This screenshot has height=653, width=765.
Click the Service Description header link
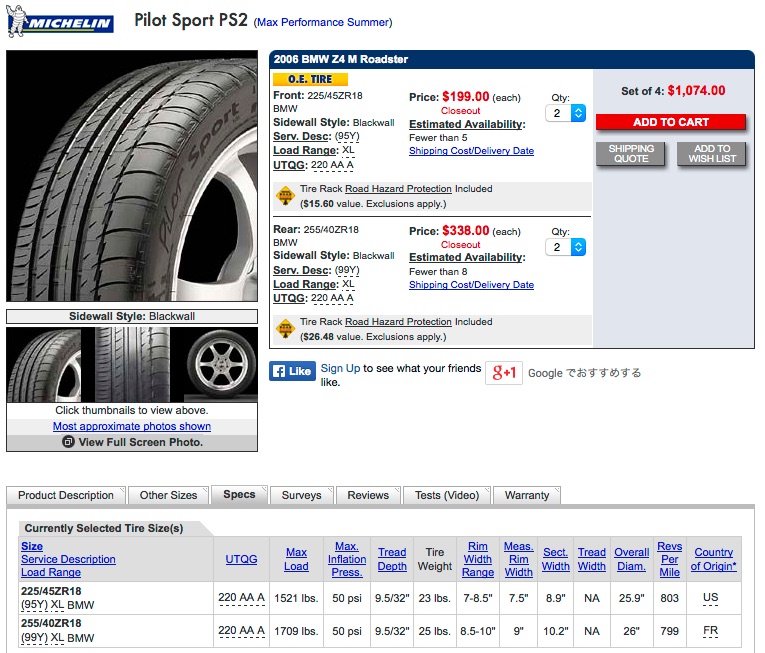coord(68,559)
